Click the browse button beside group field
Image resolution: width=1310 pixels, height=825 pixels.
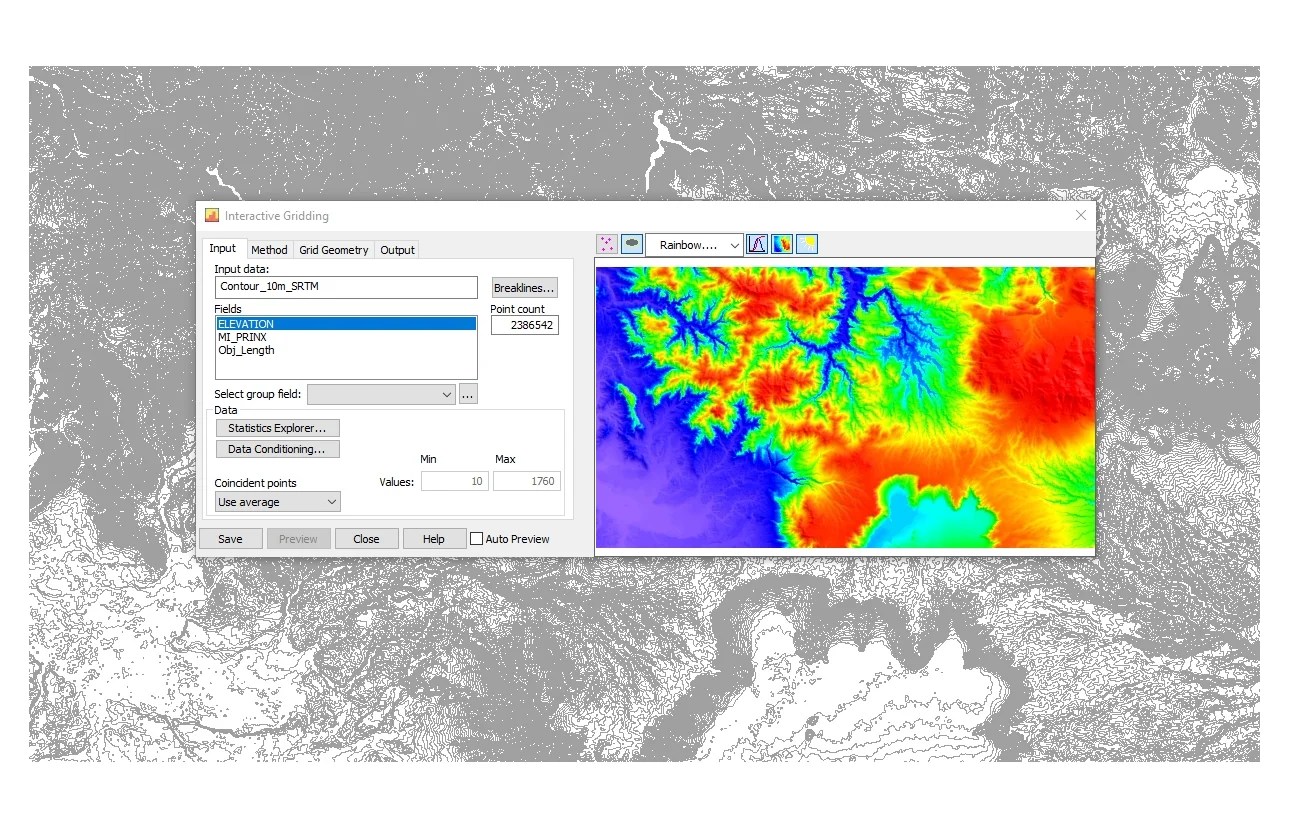click(467, 394)
